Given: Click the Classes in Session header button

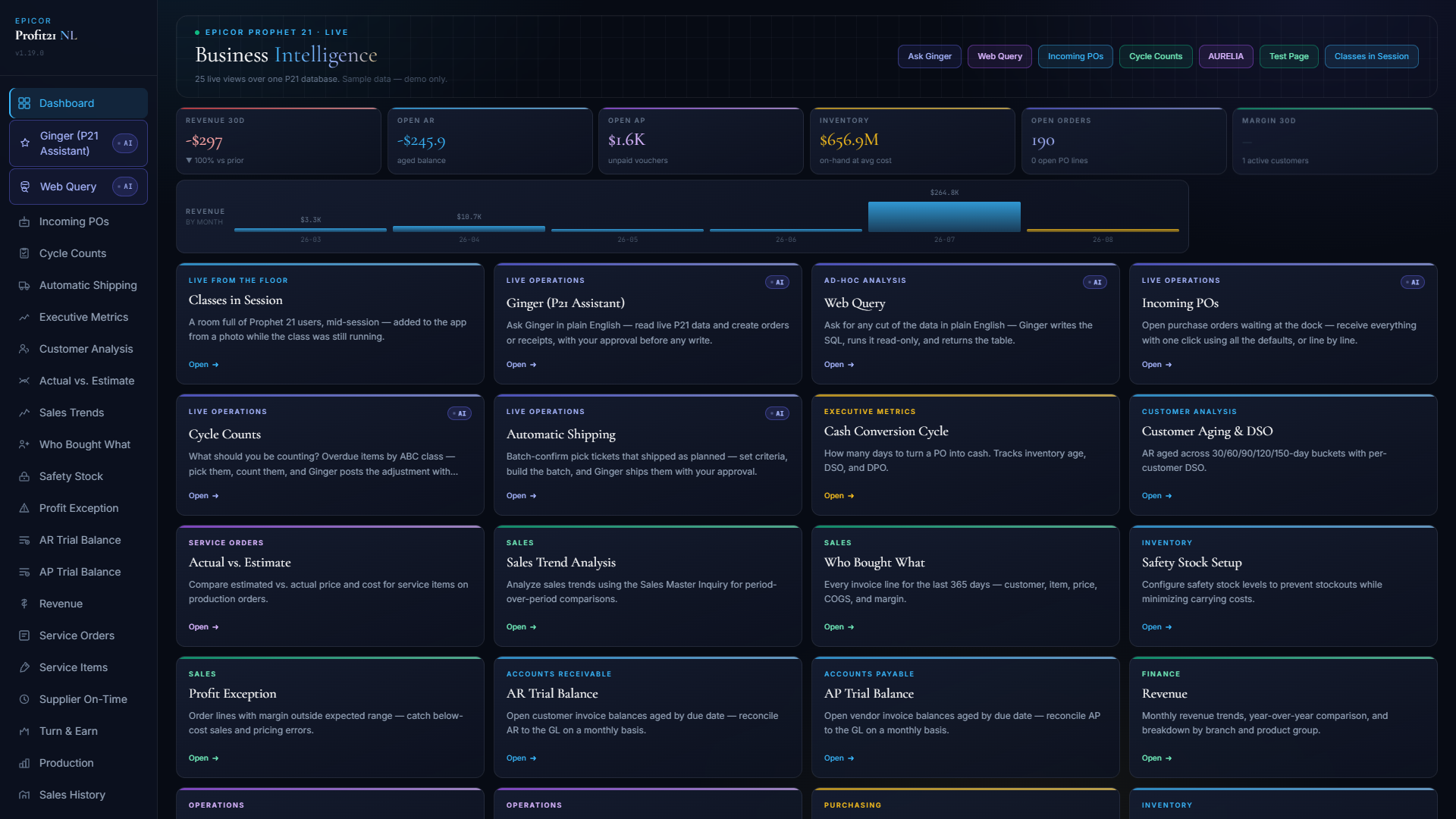Looking at the screenshot, I should tap(1371, 56).
